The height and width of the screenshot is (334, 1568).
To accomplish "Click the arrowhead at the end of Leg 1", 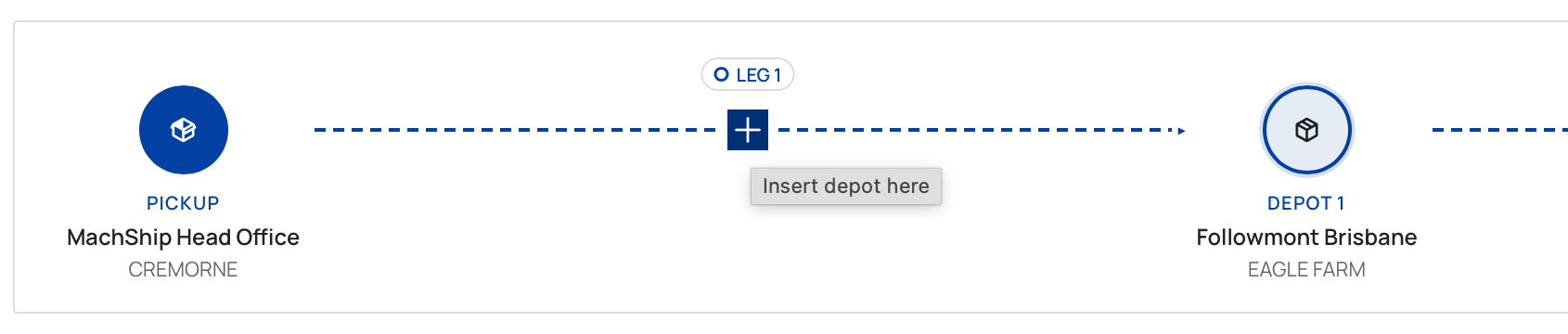I will tap(1181, 131).
